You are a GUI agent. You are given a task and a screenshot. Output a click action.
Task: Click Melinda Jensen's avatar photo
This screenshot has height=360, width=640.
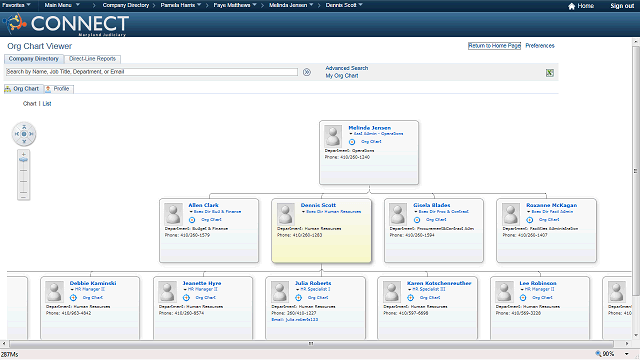pyautogui.click(x=333, y=136)
